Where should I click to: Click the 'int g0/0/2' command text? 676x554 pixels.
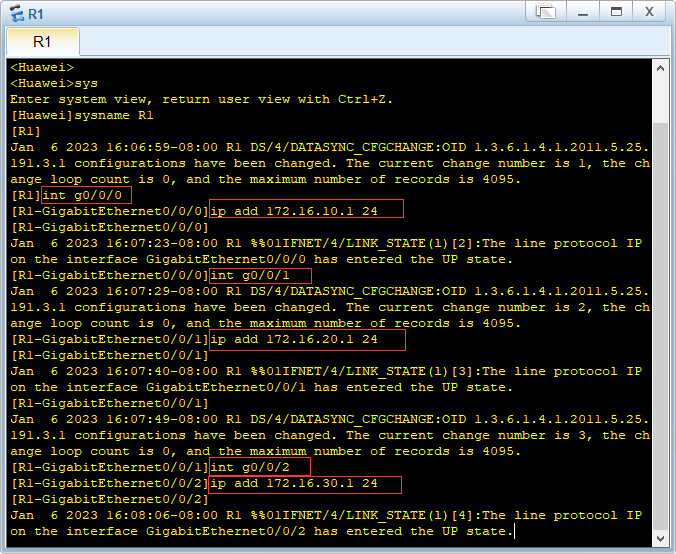pos(250,467)
